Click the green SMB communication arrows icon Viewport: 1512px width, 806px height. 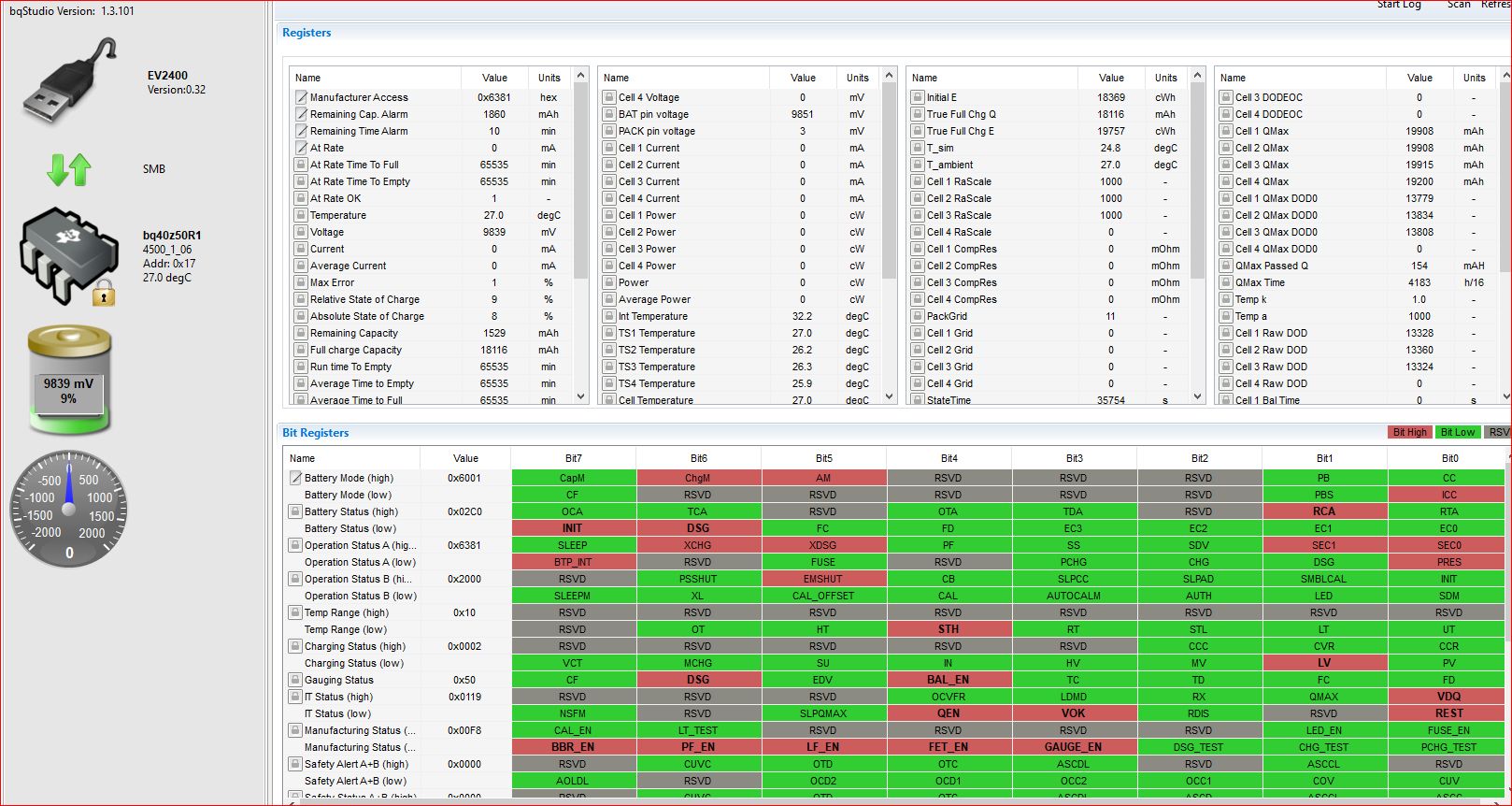[69, 169]
